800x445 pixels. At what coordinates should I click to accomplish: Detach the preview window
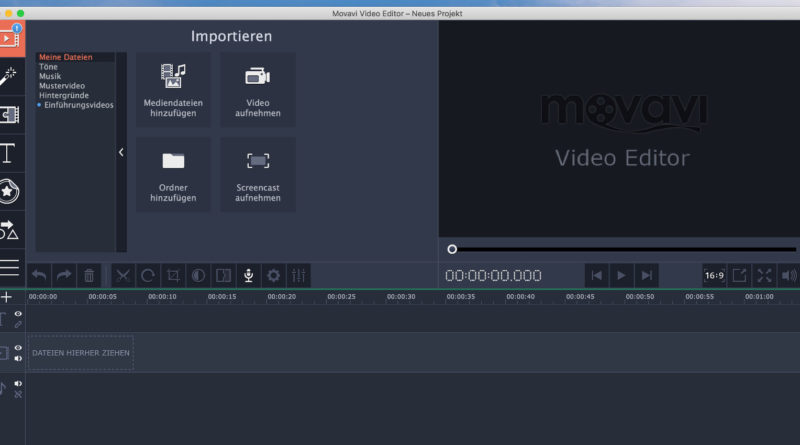point(739,276)
